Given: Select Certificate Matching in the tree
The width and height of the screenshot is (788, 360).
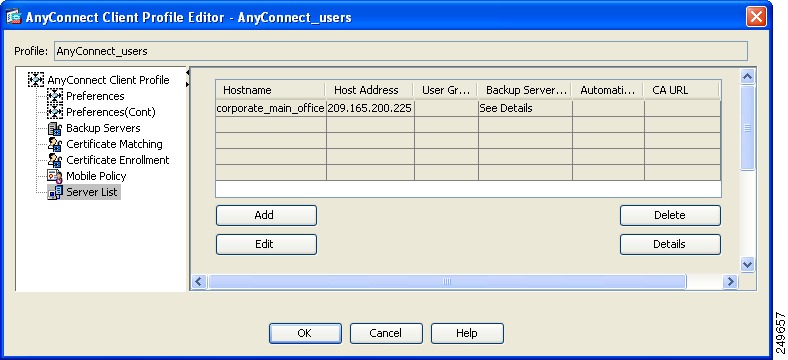Looking at the screenshot, I should click(x=114, y=144).
